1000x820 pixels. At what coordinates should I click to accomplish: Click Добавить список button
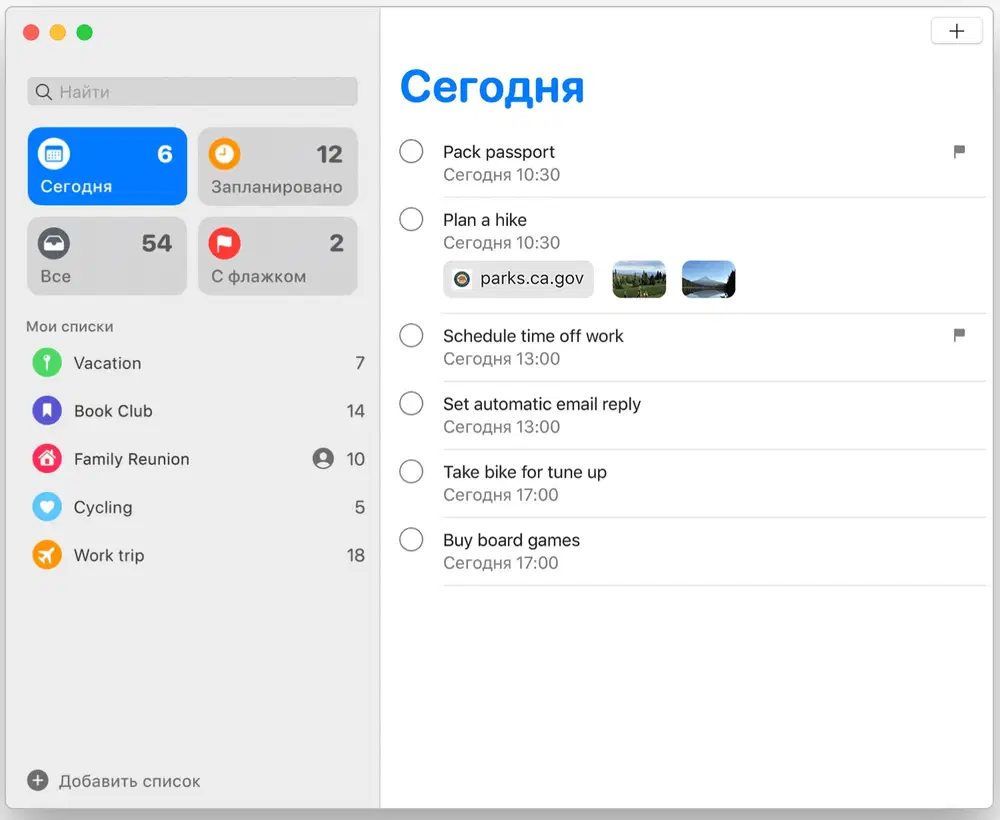pos(115,781)
